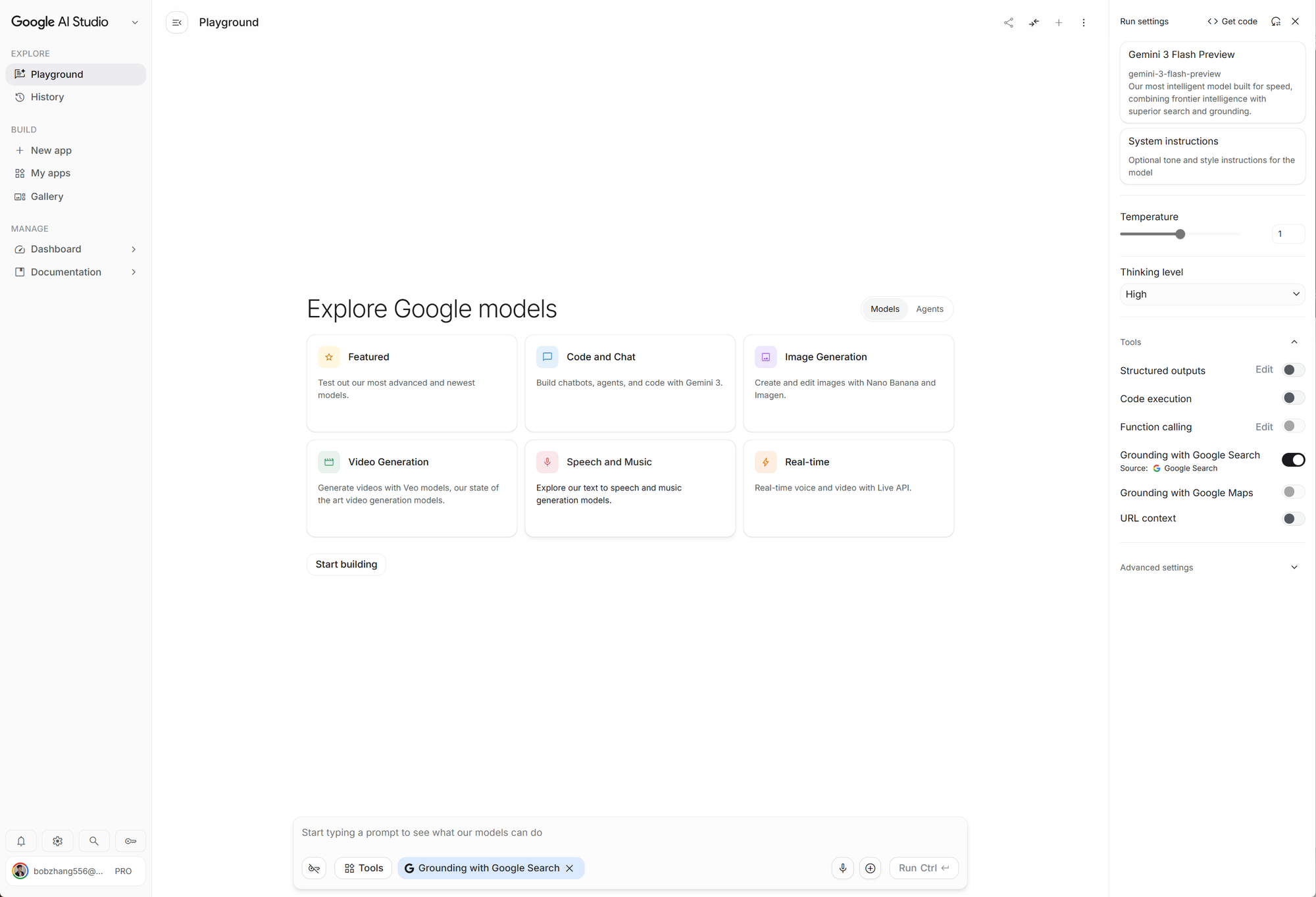
Task: Switch to the Models tab
Action: click(x=885, y=309)
